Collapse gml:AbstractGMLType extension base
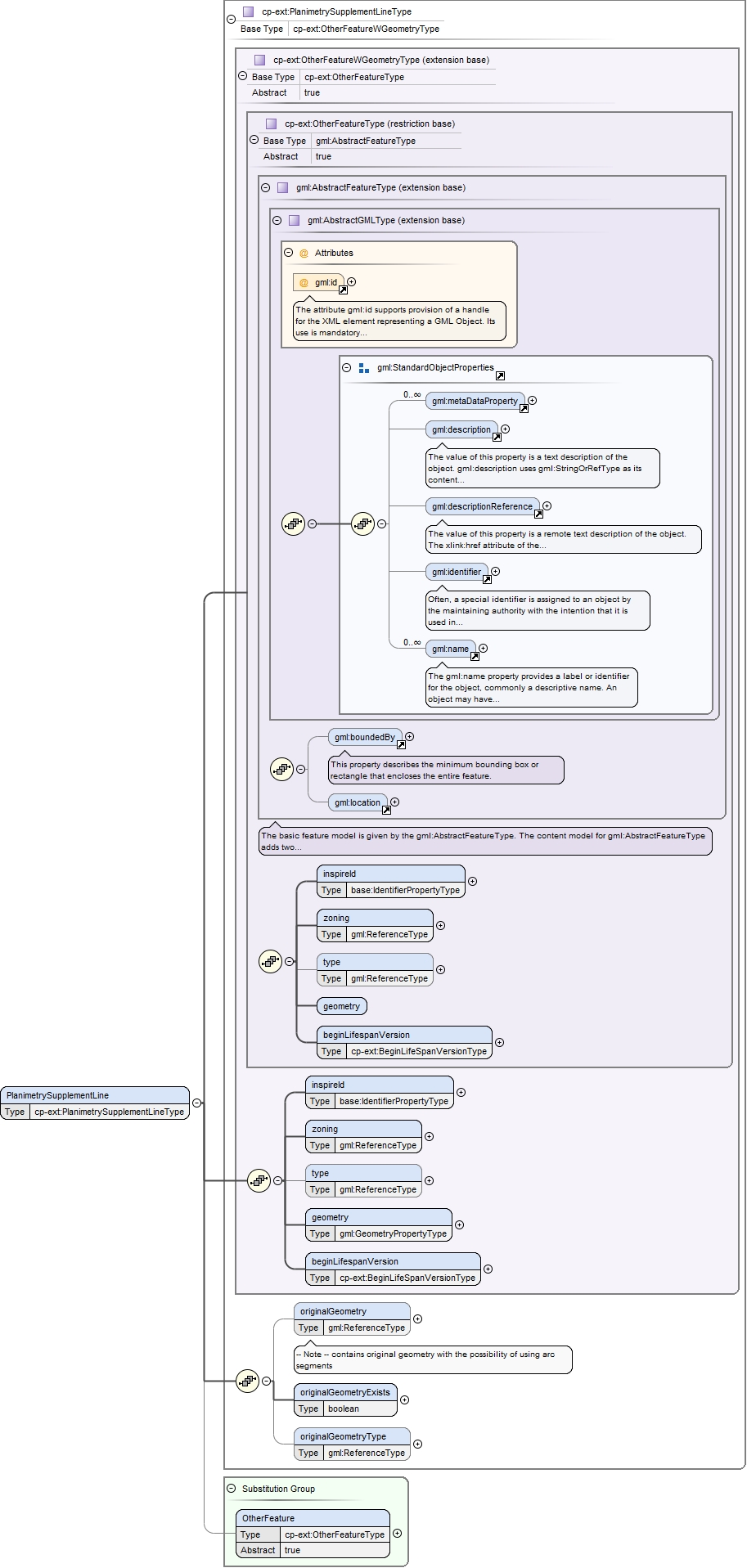The width and height of the screenshot is (747, 1568). coord(277,220)
